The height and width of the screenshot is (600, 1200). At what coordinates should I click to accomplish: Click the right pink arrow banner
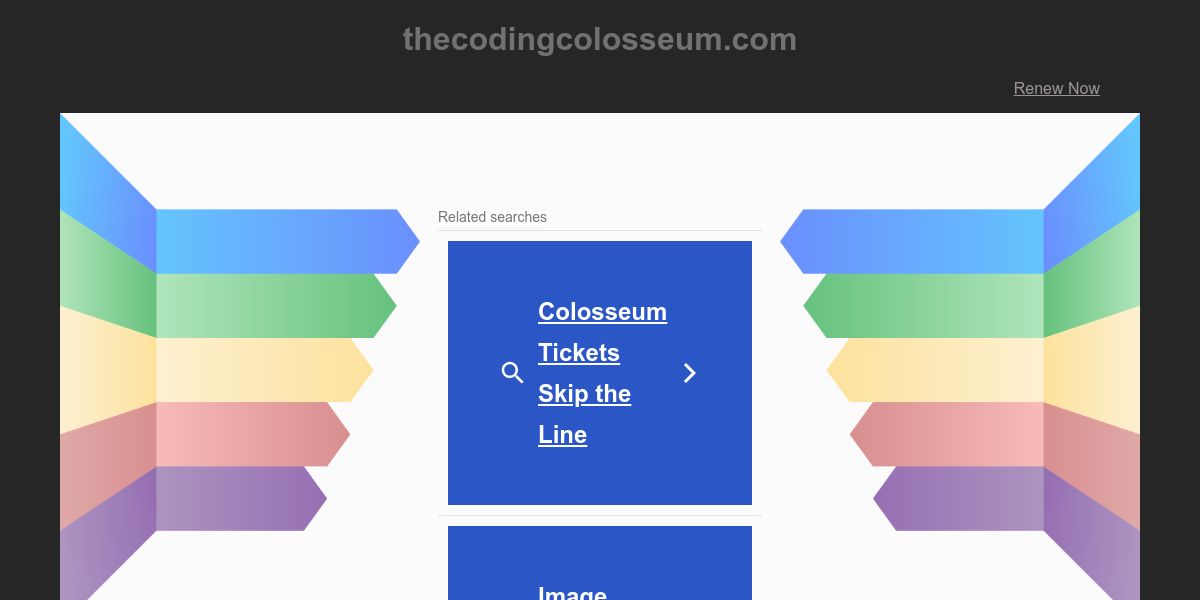tap(954, 434)
